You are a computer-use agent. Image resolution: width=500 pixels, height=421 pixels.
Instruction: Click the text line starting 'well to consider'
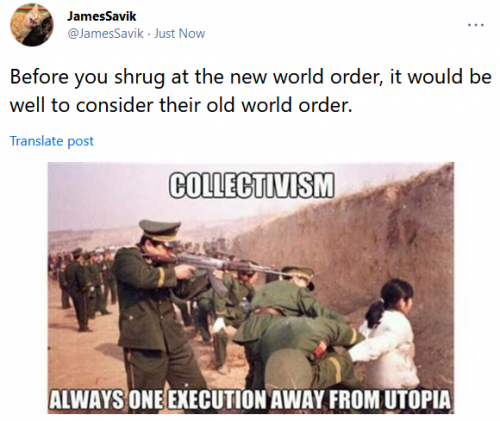[x=181, y=105]
